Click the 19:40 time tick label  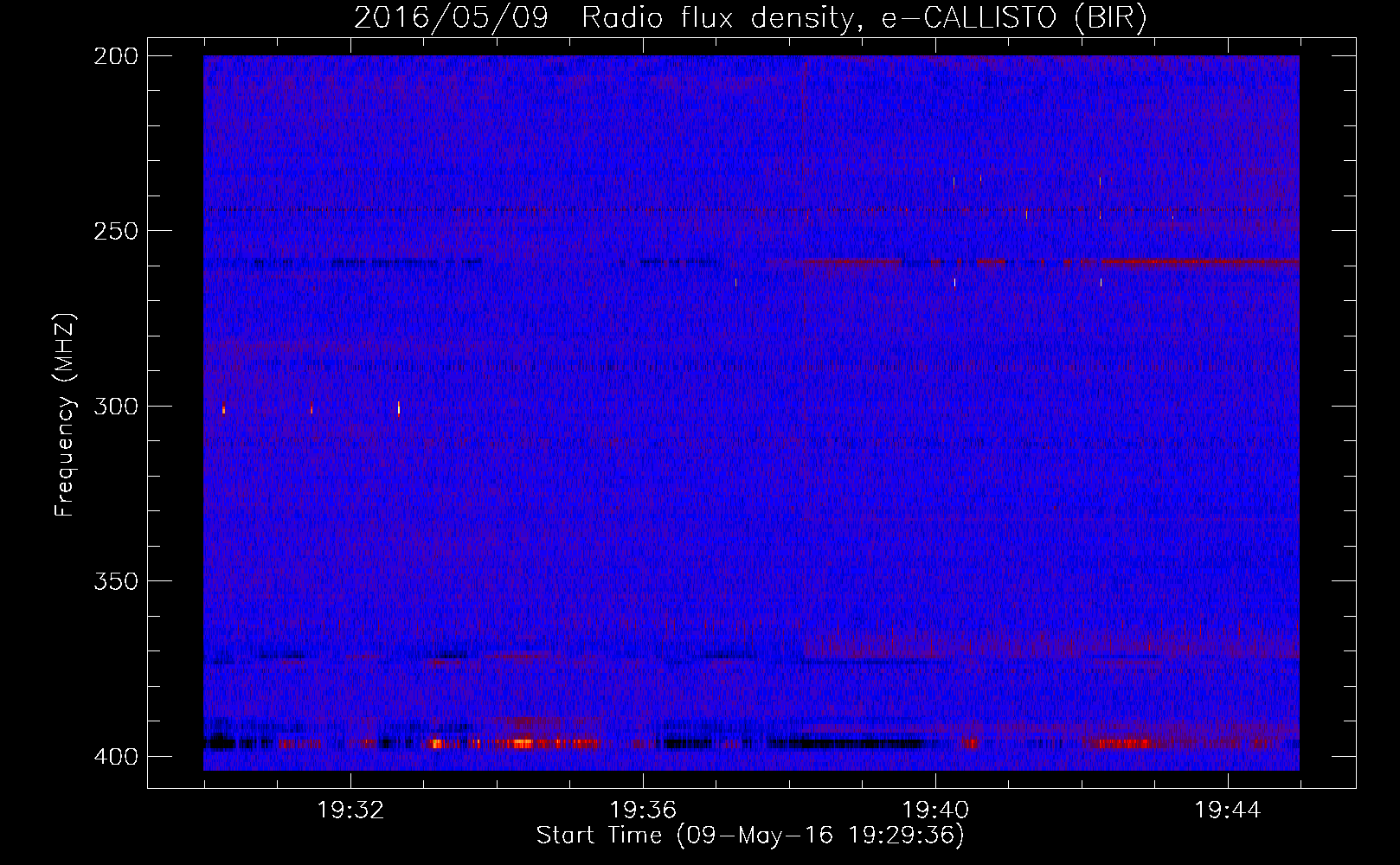(935, 811)
